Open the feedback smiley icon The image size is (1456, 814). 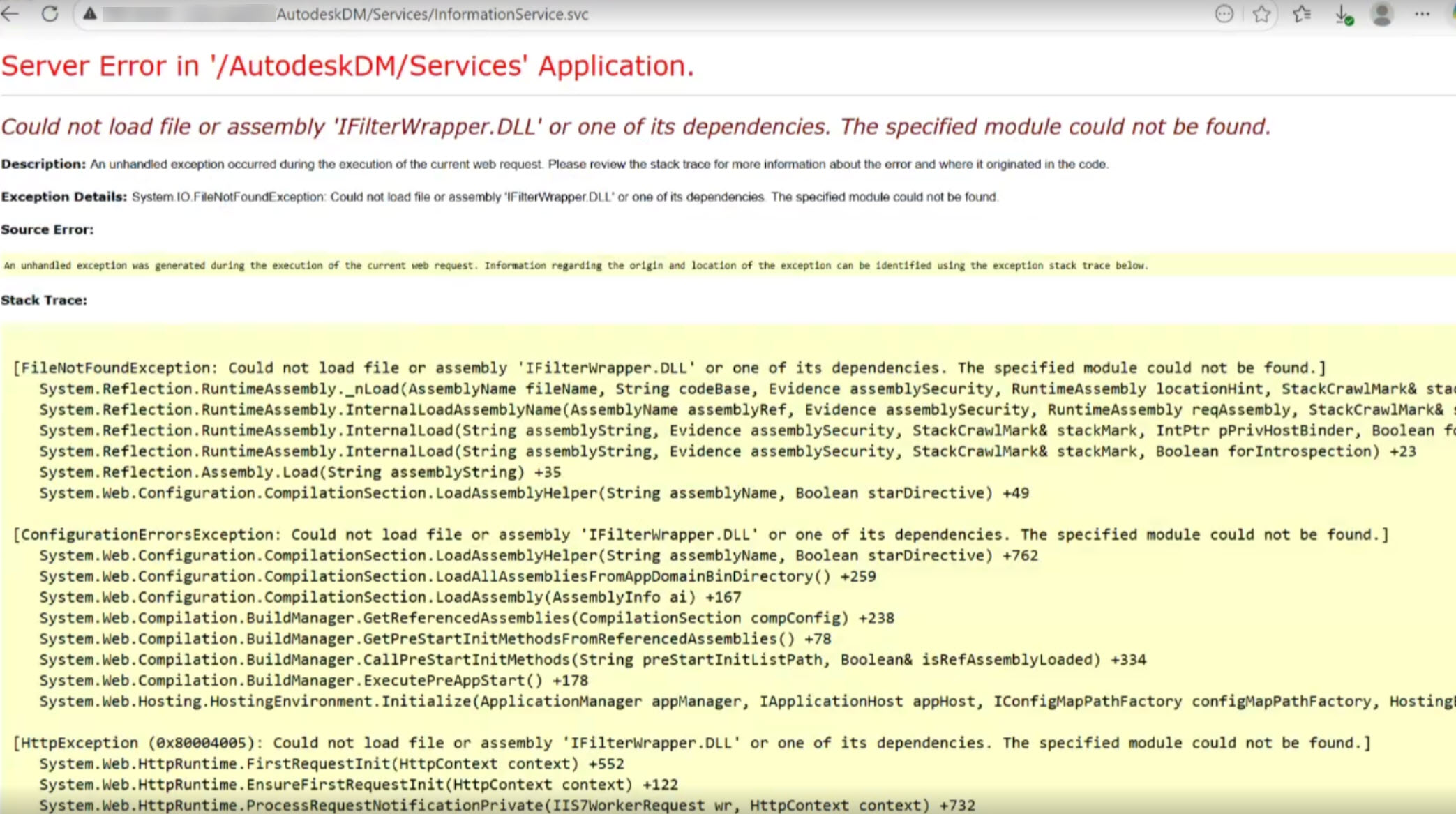point(1224,14)
